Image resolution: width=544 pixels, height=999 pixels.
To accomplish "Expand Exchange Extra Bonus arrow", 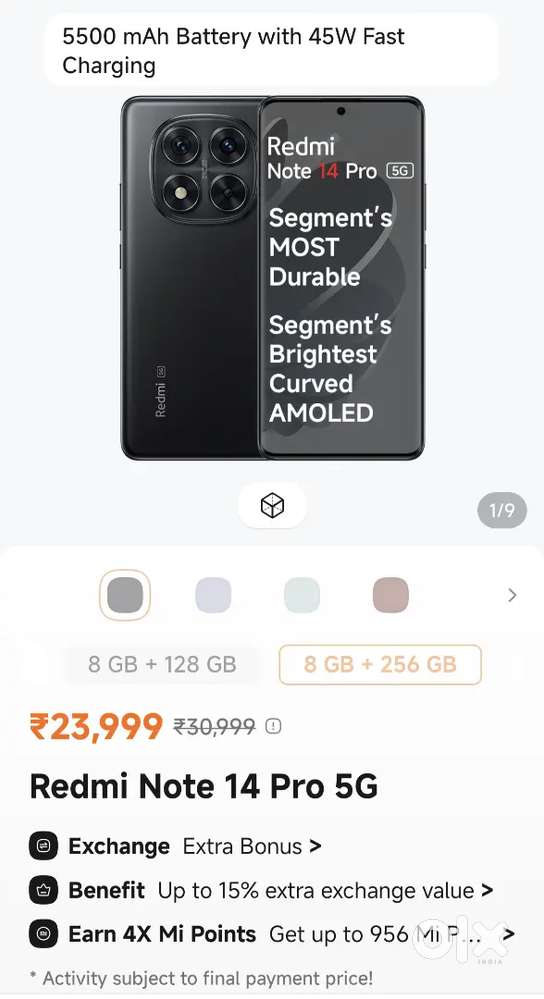I will point(315,847).
